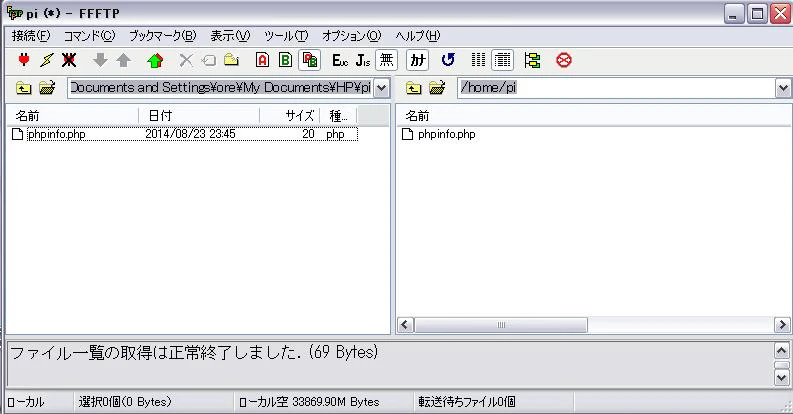
Task: Click the green arrow Mirroring Upload icon
Action: [155, 60]
